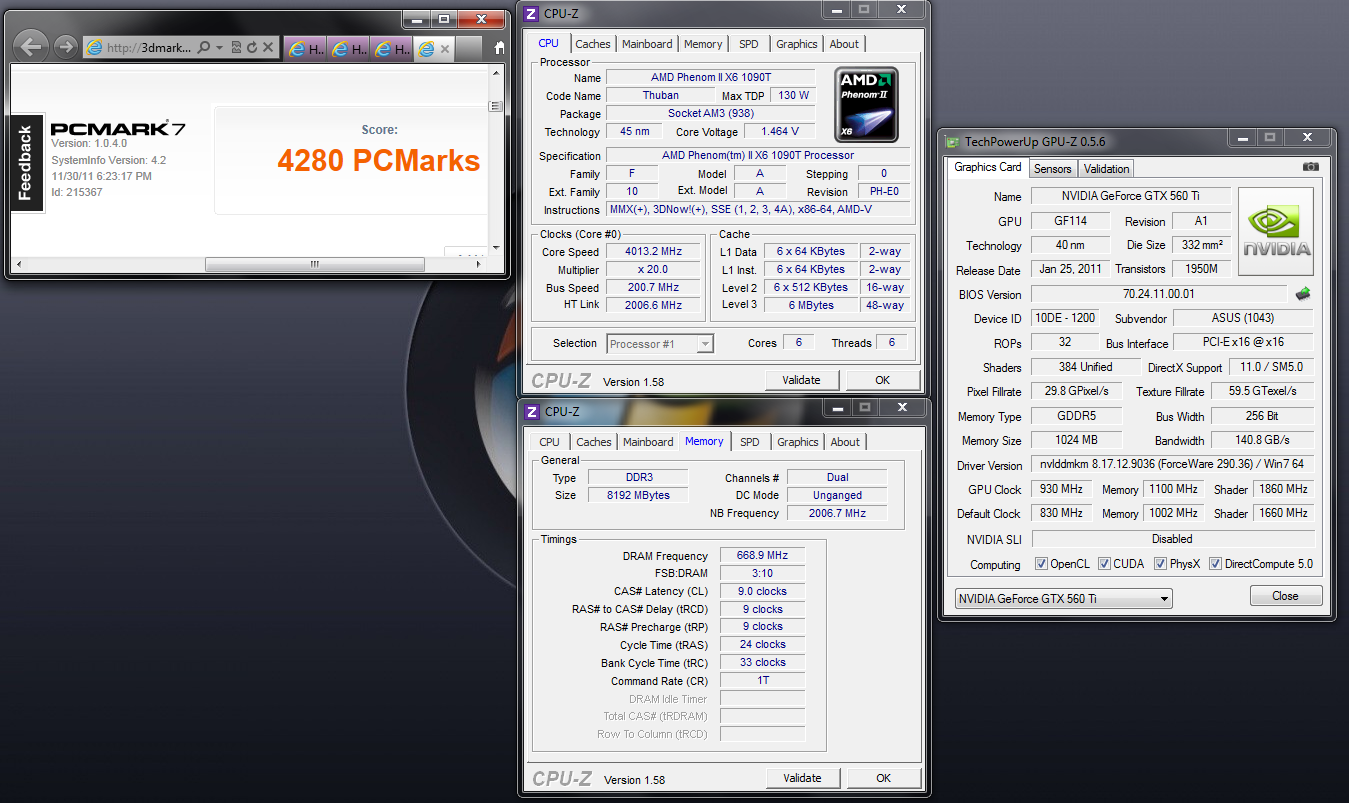
Task: Click the browser scroll up arrow
Action: tap(495, 73)
